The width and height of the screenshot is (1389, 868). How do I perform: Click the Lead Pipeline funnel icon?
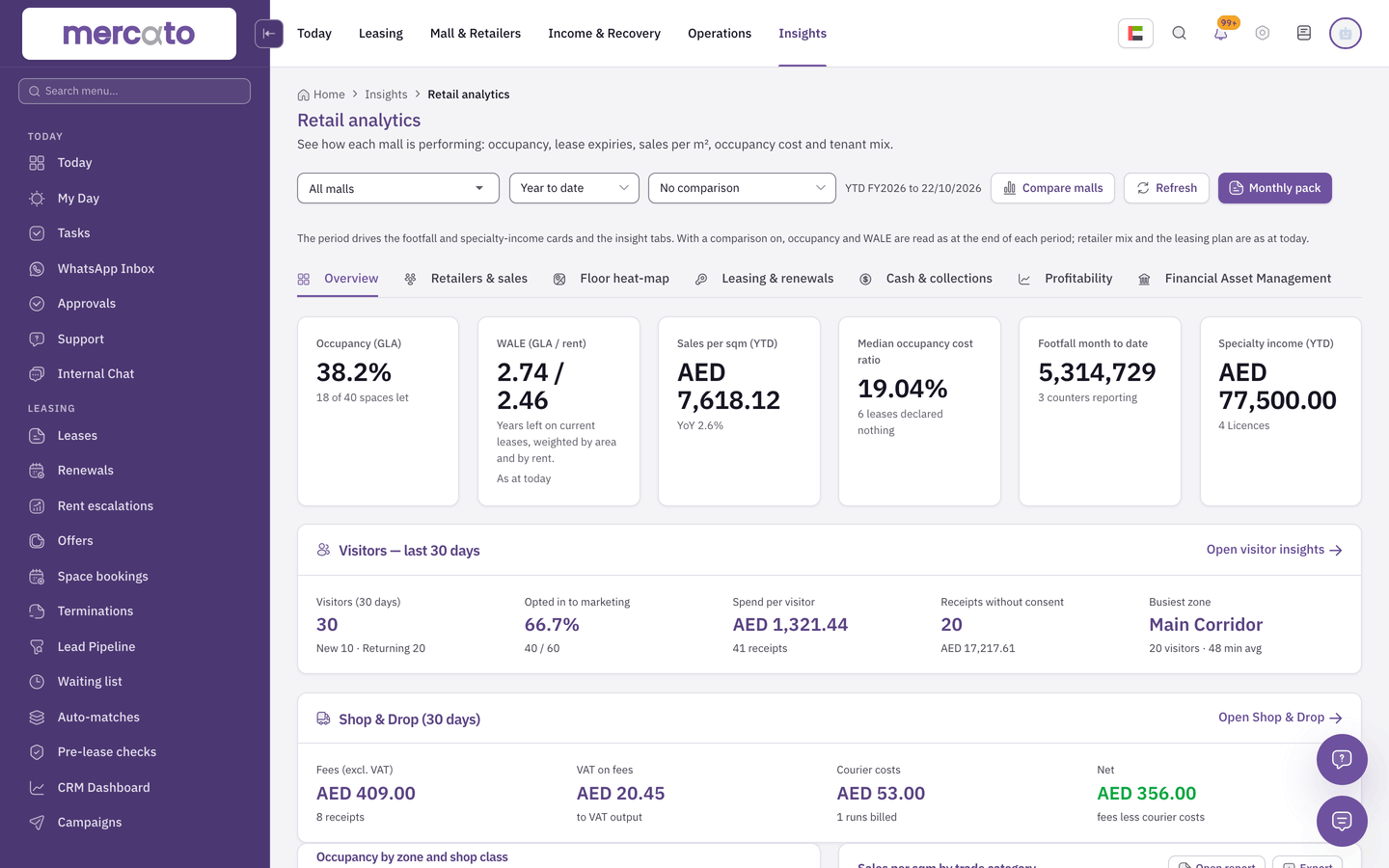point(37,647)
